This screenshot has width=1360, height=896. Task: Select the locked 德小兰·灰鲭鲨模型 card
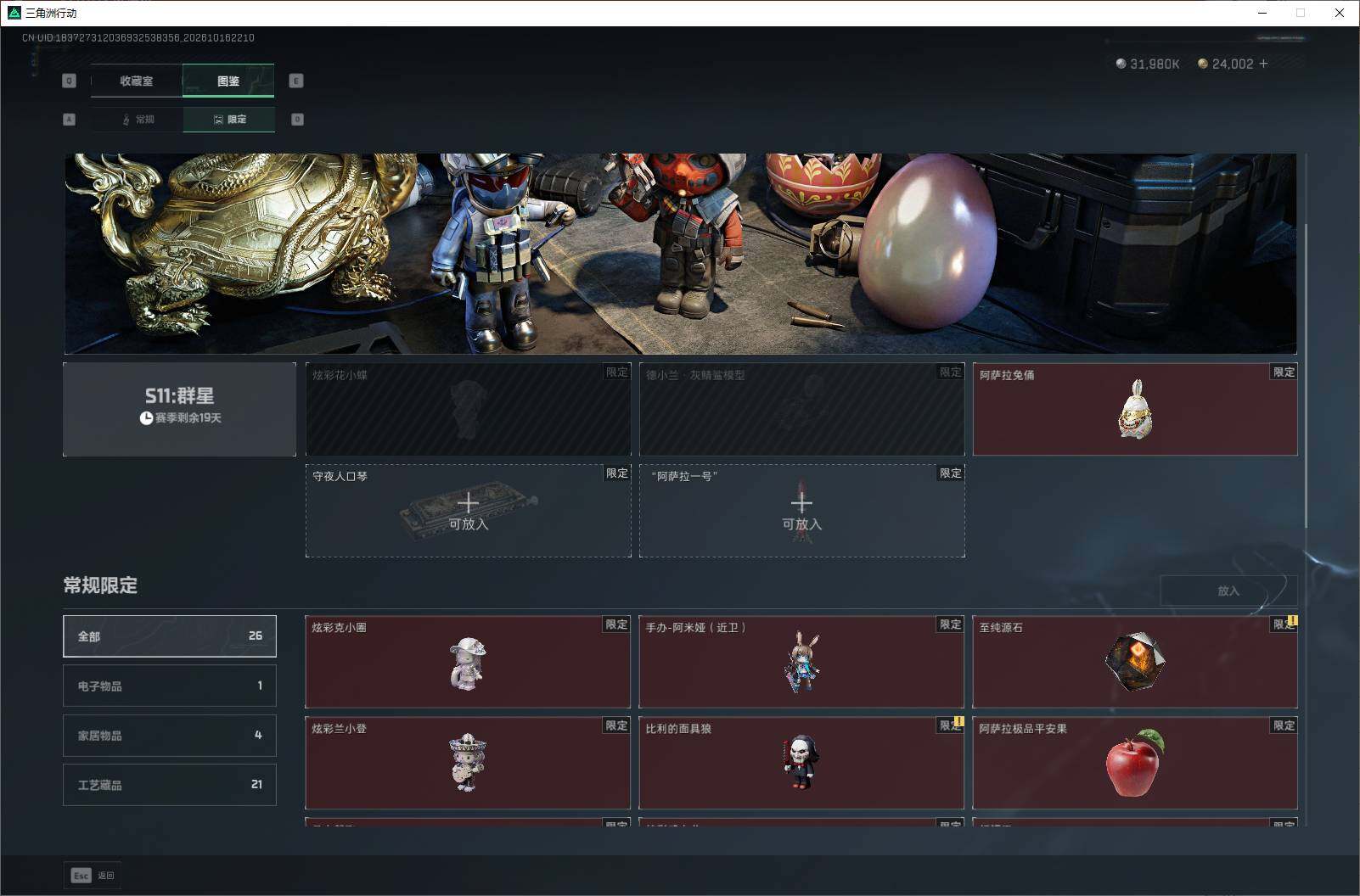(802, 409)
